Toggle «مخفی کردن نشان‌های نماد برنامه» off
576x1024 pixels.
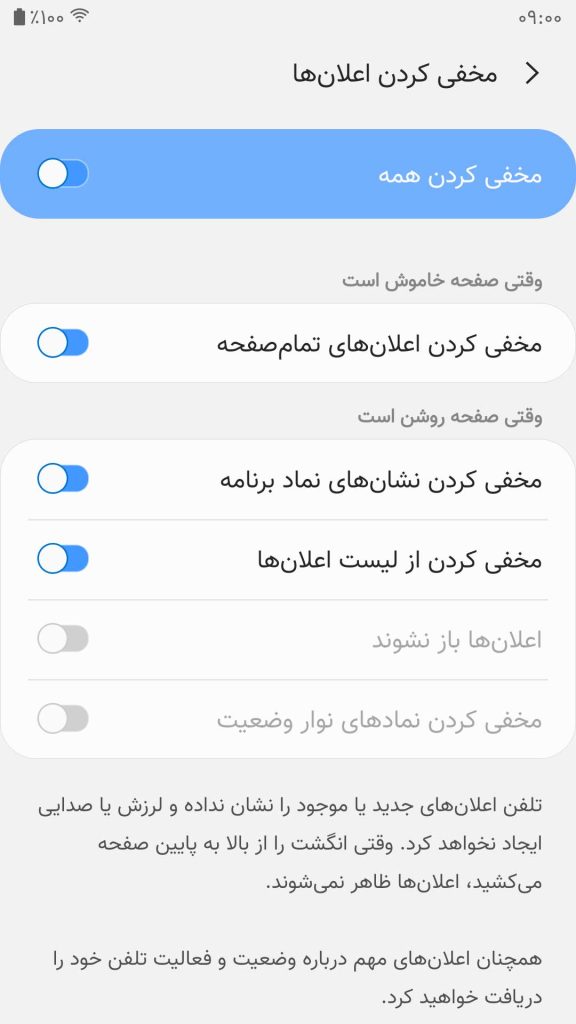click(x=62, y=478)
